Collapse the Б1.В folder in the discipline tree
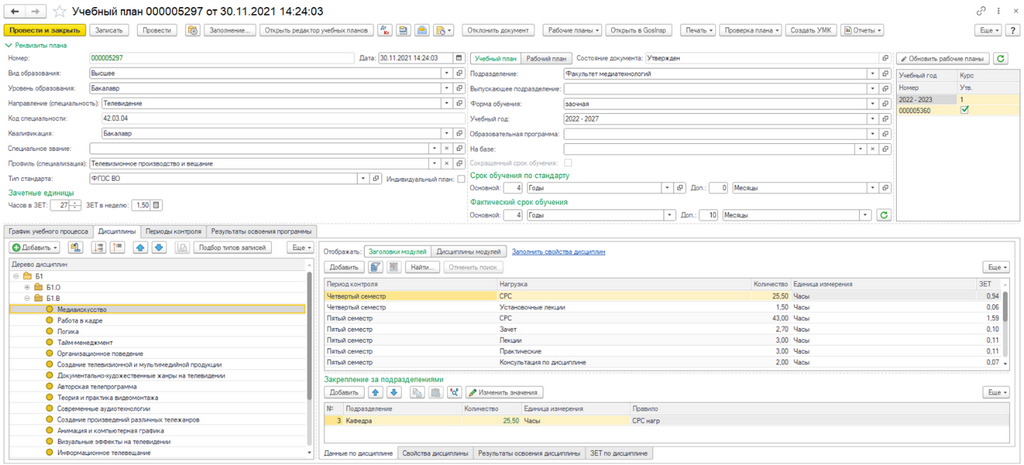 (x=26, y=298)
